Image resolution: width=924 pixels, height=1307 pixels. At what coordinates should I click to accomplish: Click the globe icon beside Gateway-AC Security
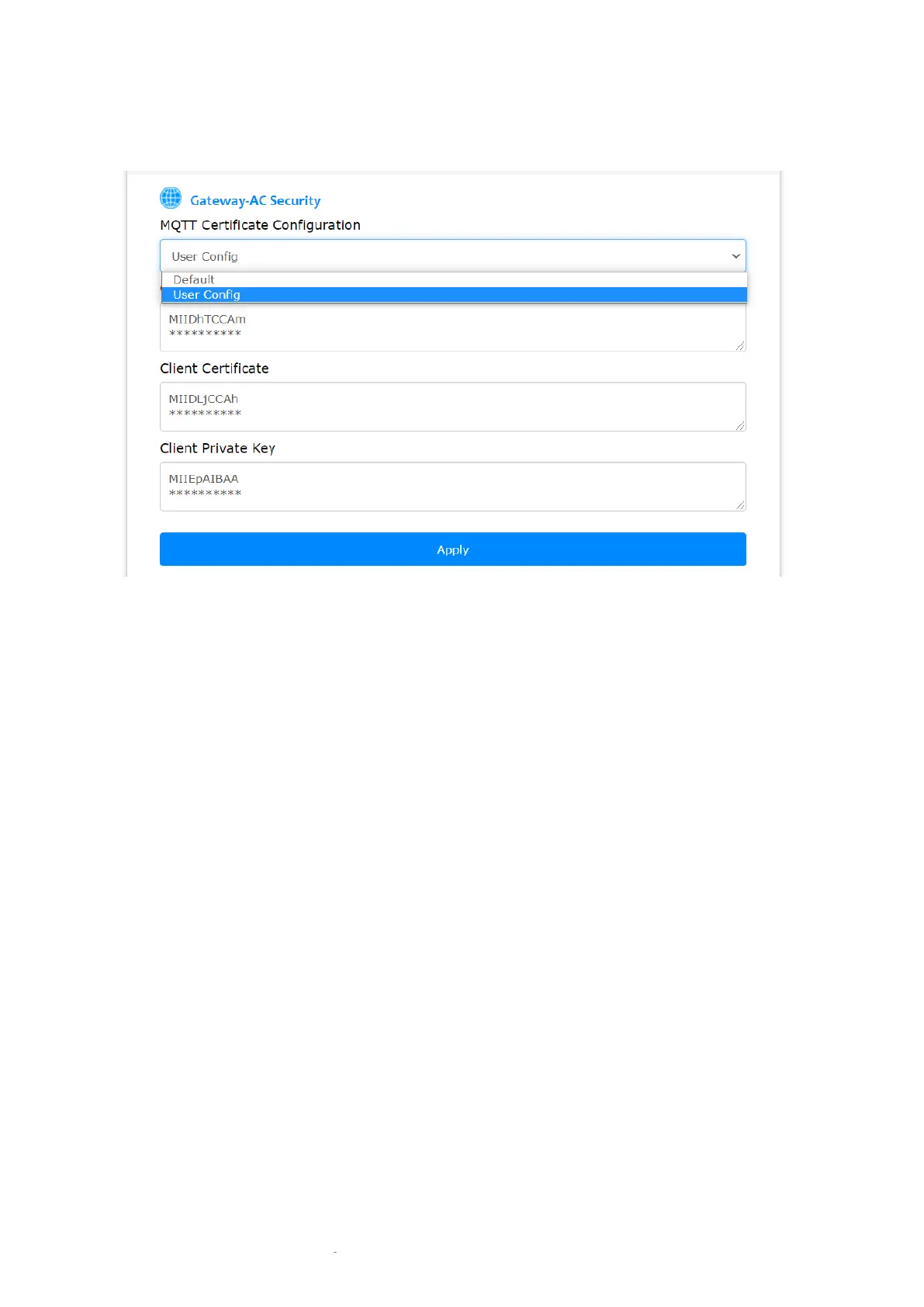pyautogui.click(x=171, y=198)
